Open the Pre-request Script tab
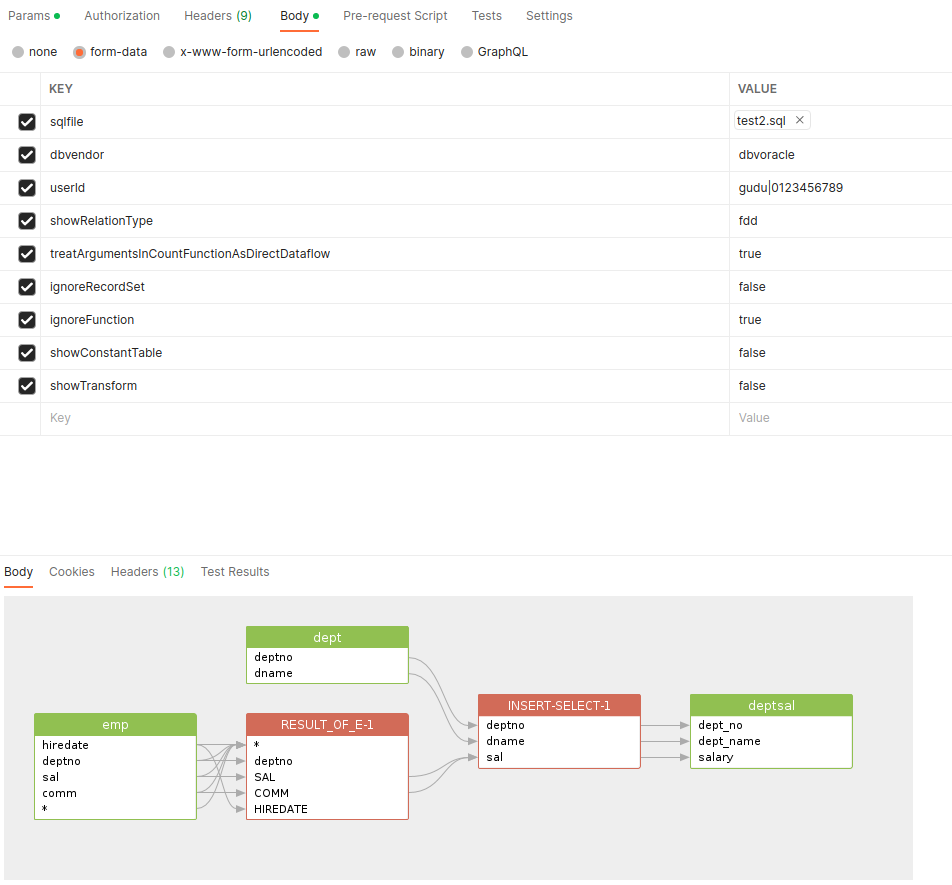This screenshot has width=952, height=885. tap(395, 16)
